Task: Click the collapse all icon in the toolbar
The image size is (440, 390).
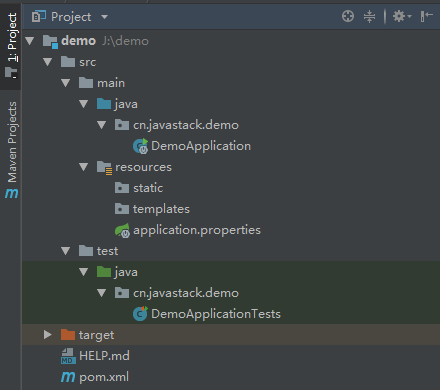Action: [369, 16]
